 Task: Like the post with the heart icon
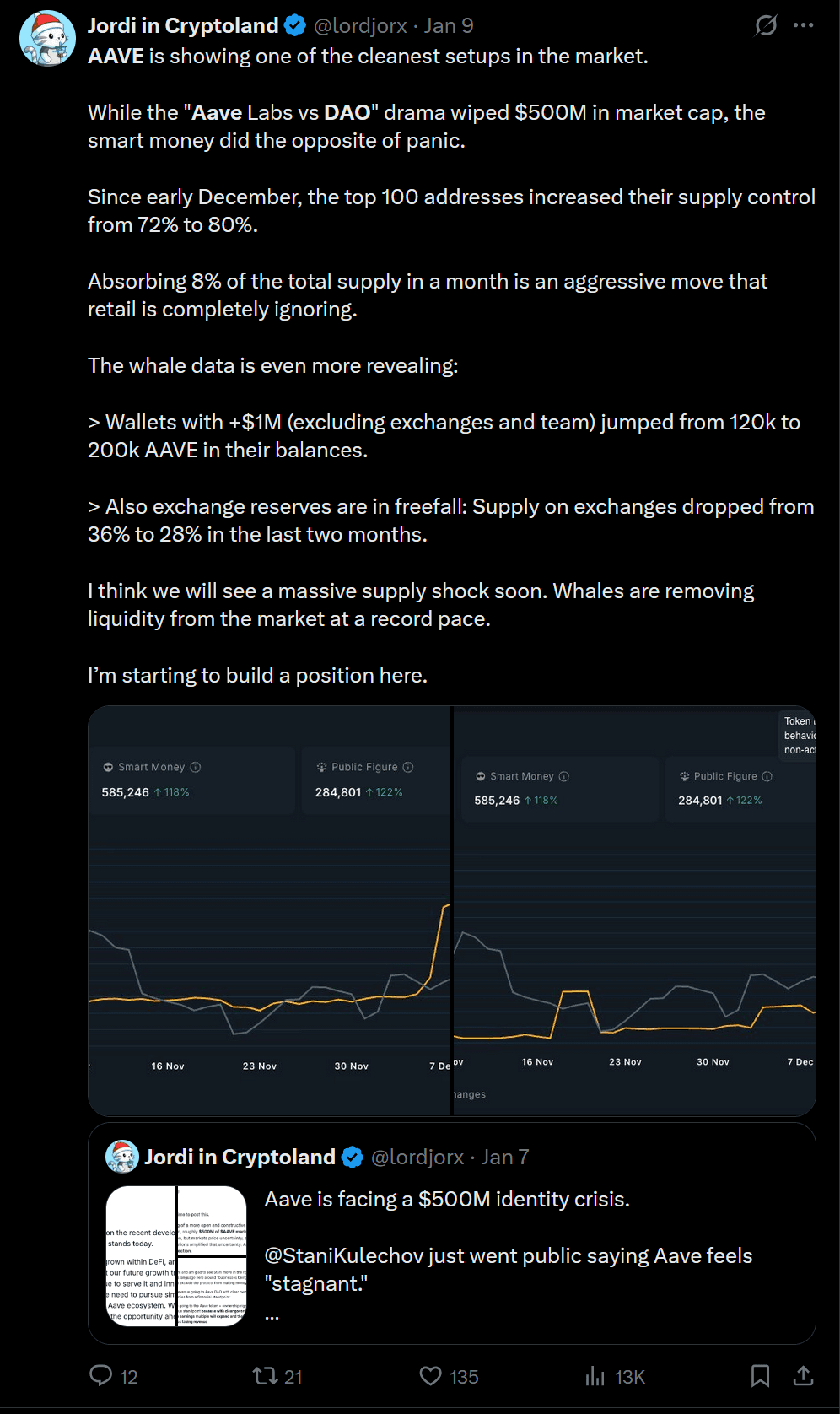[430, 1376]
